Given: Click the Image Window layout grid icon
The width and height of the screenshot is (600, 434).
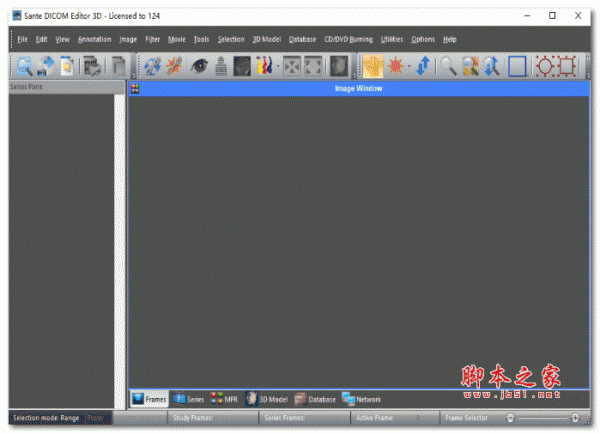Looking at the screenshot, I should pos(135,88).
